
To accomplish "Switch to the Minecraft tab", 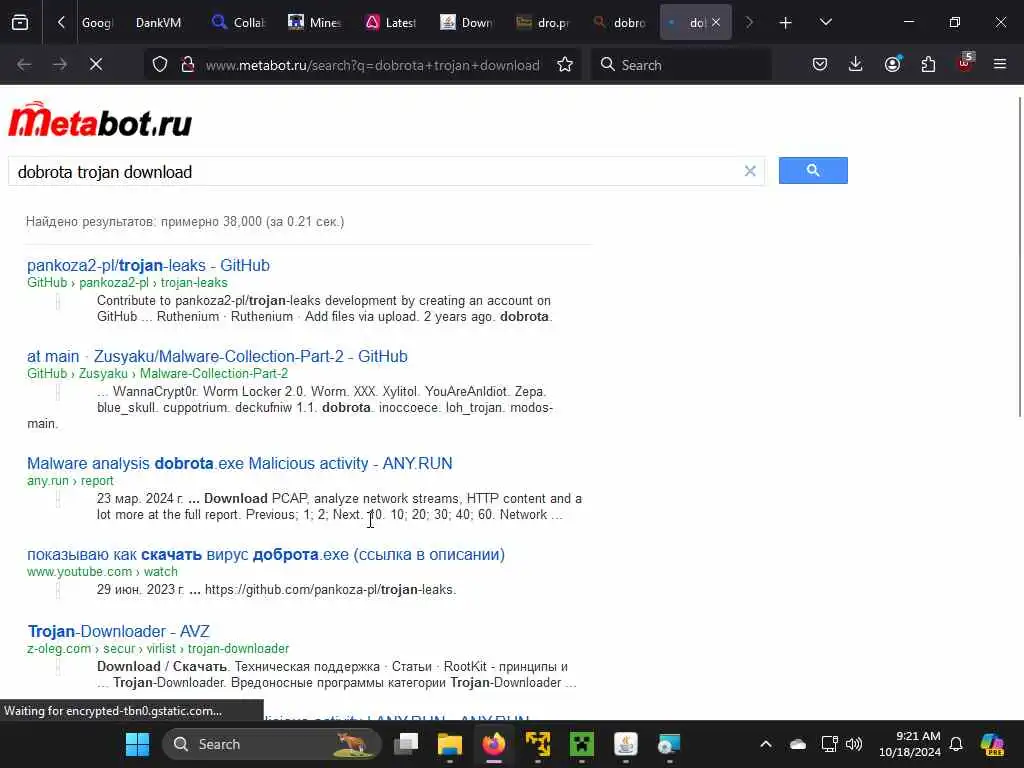I will click(x=315, y=23).
